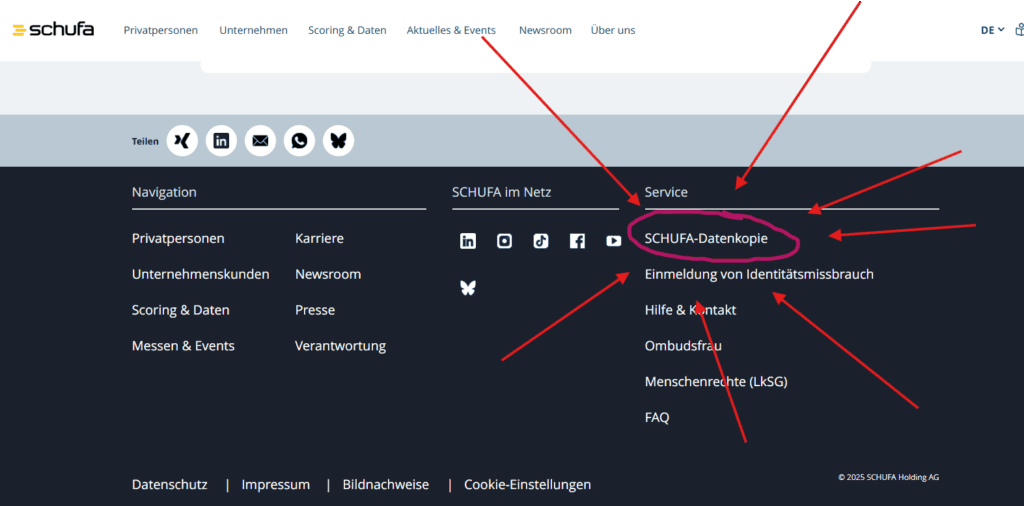Open Über uns in top menu
1024x506 pixels.
[x=613, y=30]
